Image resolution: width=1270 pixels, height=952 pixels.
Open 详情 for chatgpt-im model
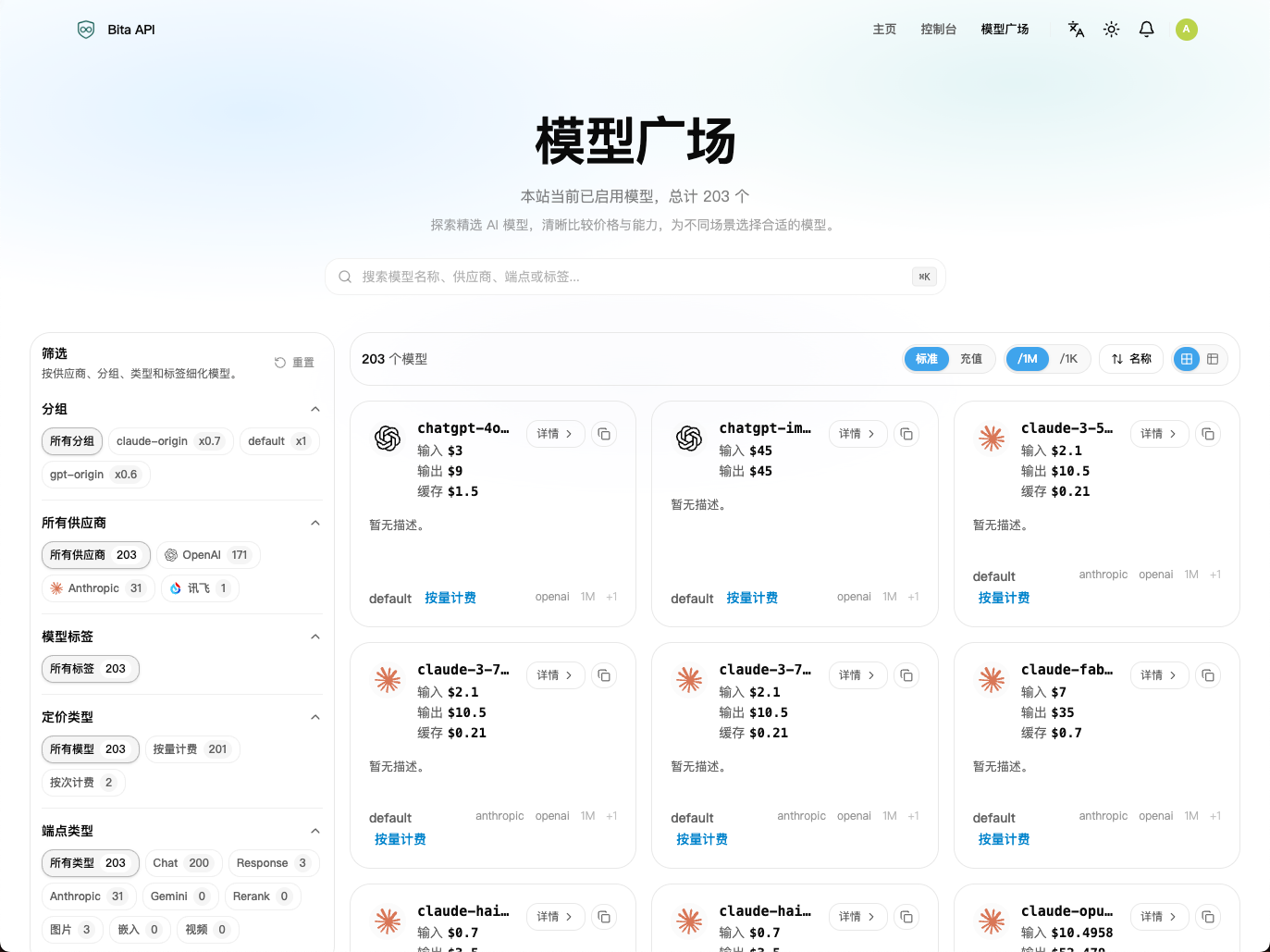point(857,434)
